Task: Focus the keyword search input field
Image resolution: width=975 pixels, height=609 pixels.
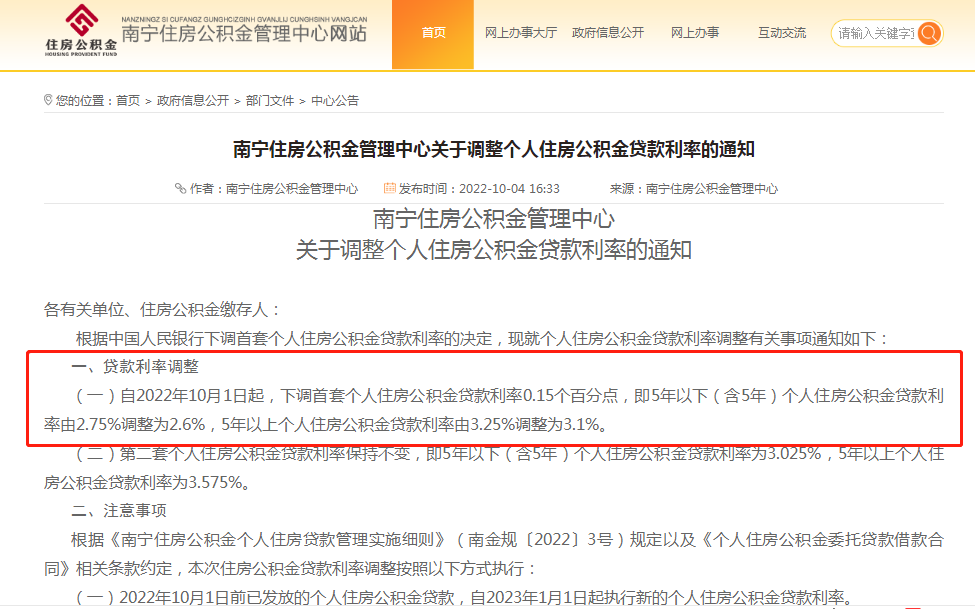Action: pyautogui.click(x=875, y=33)
